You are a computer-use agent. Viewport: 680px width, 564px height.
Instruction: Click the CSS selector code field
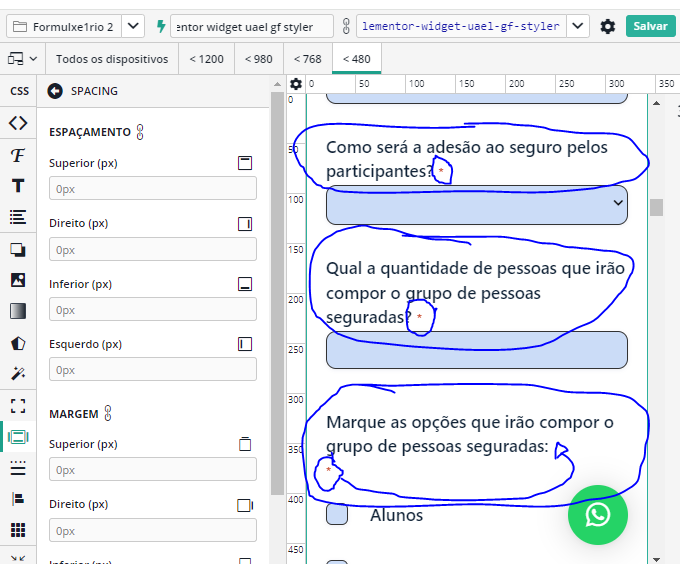(461, 26)
